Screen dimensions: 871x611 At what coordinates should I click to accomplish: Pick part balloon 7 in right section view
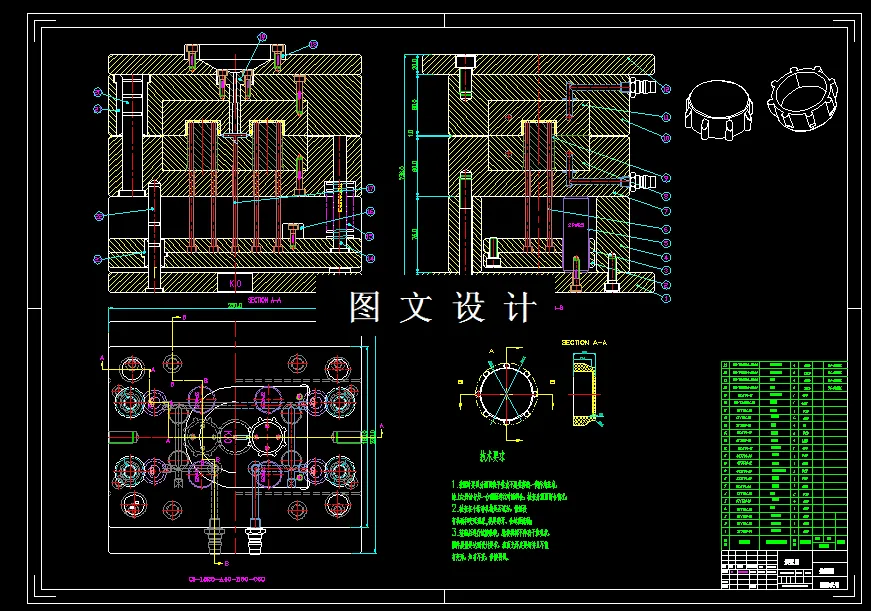click(x=666, y=211)
